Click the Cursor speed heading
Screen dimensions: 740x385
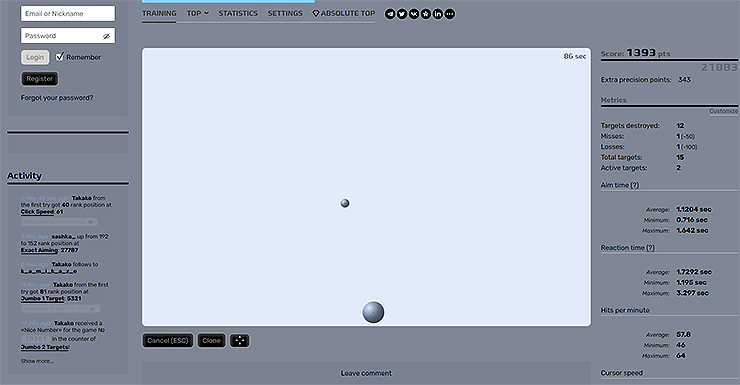622,373
